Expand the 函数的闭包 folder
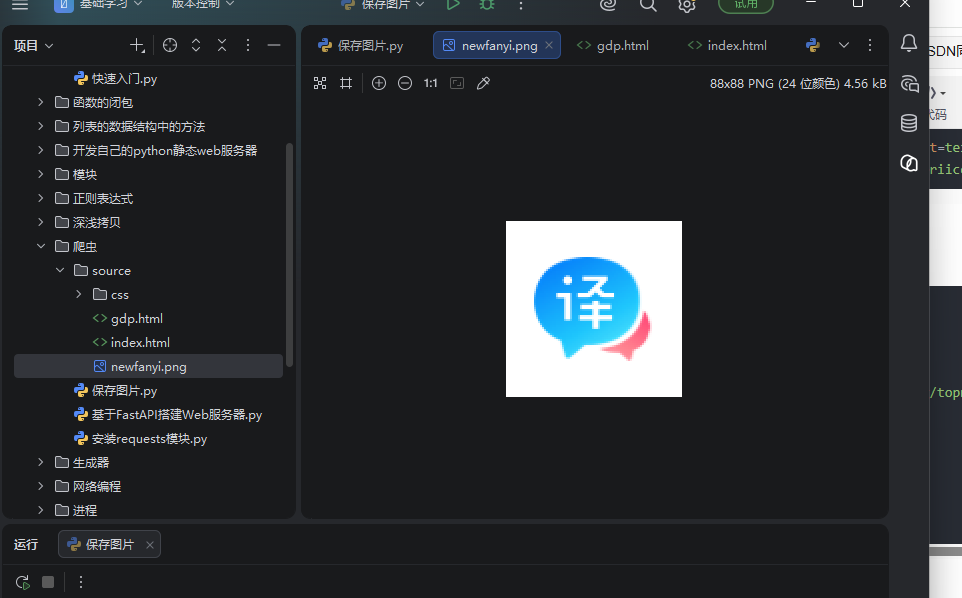This screenshot has width=962, height=598. click(x=40, y=102)
